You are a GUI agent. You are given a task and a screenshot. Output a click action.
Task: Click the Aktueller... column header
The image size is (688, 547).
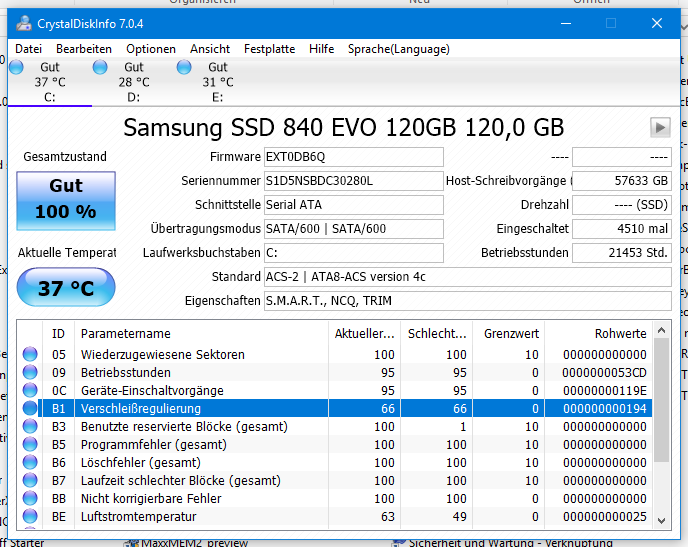[x=364, y=333]
